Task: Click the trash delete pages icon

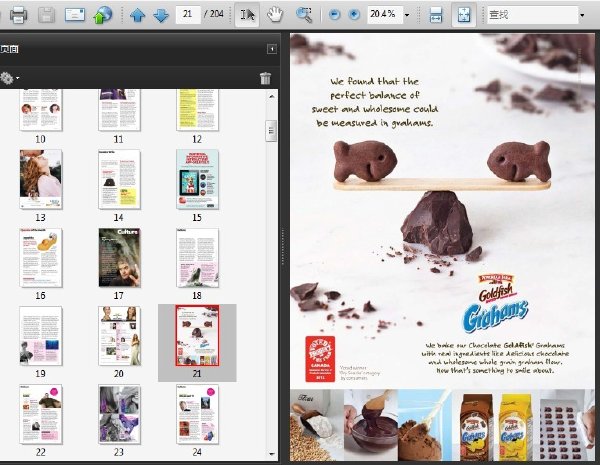Action: [x=265, y=78]
